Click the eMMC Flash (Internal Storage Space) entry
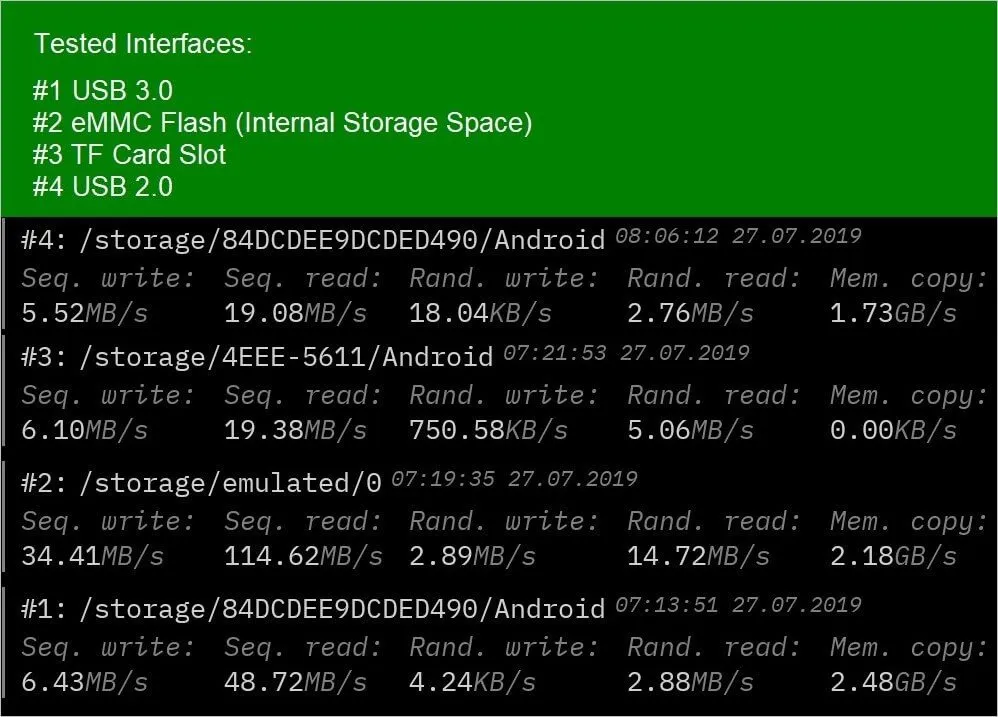This screenshot has height=717, width=998. click(x=282, y=123)
